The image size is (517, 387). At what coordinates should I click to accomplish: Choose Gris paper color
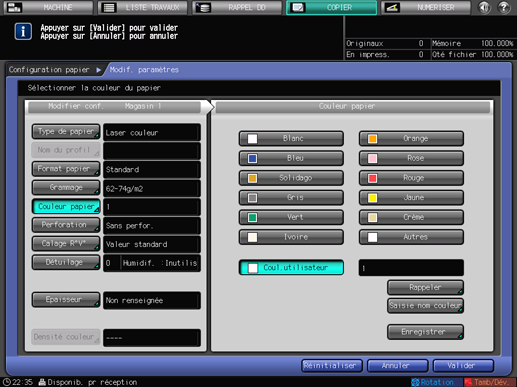point(291,197)
